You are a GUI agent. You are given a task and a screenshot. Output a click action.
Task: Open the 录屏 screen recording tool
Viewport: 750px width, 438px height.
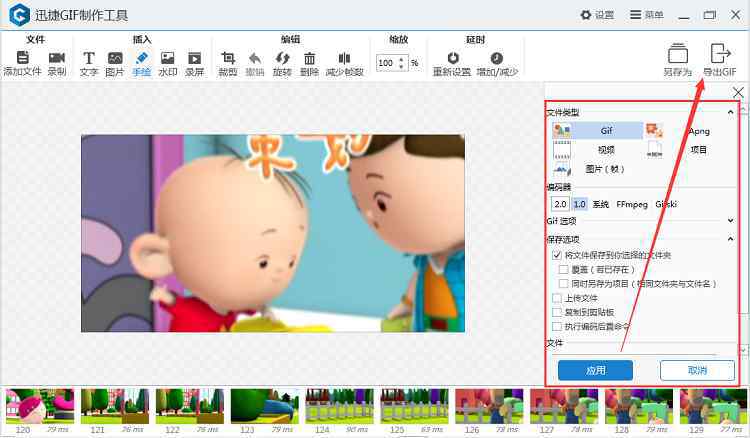[195, 58]
